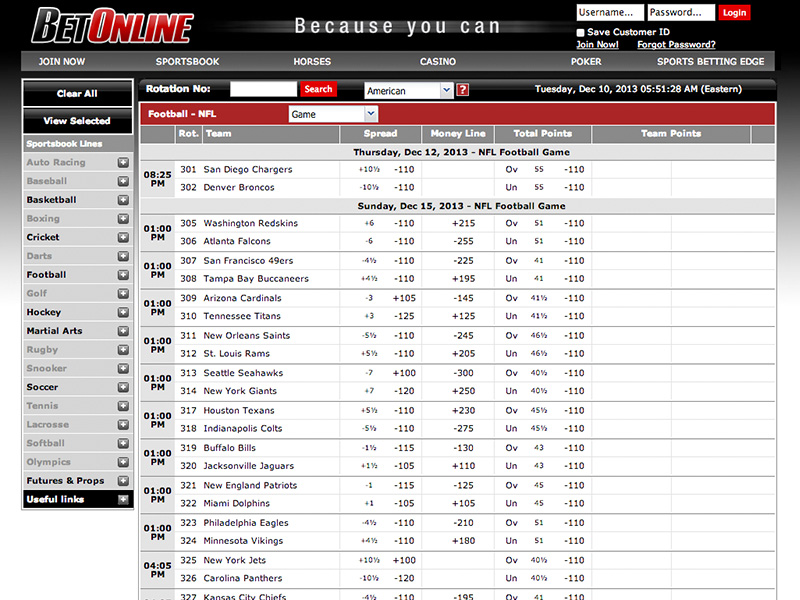Open JOIN NOW in navigation bar
The image size is (800, 600).
click(62, 62)
